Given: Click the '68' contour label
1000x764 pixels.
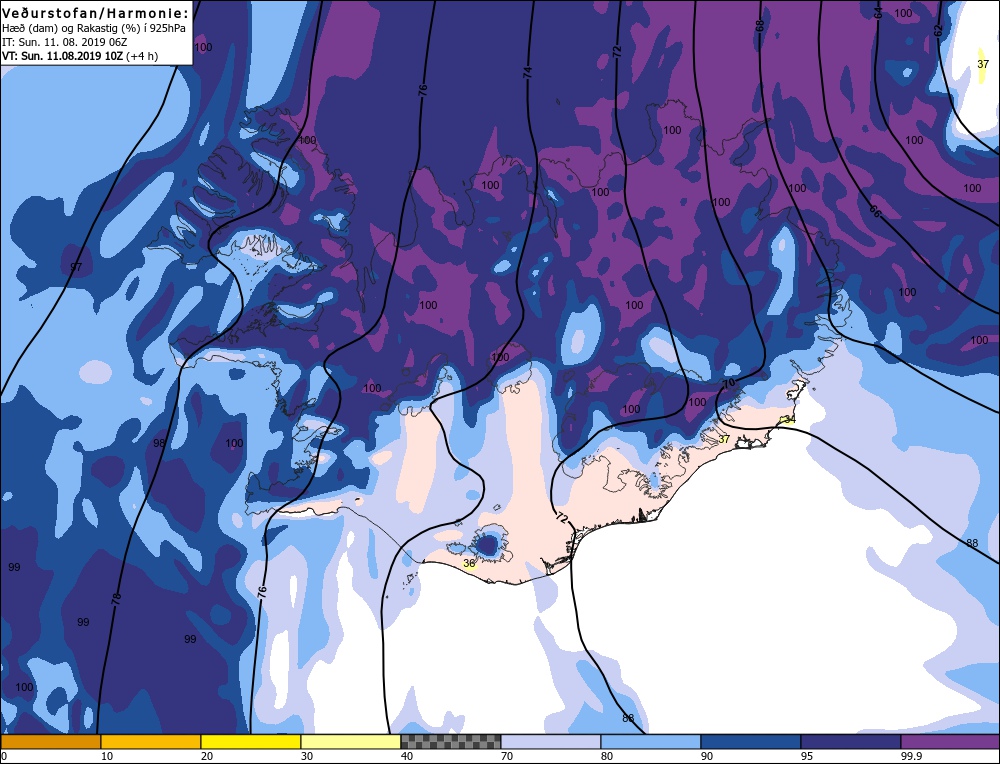Looking at the screenshot, I should click(760, 26).
